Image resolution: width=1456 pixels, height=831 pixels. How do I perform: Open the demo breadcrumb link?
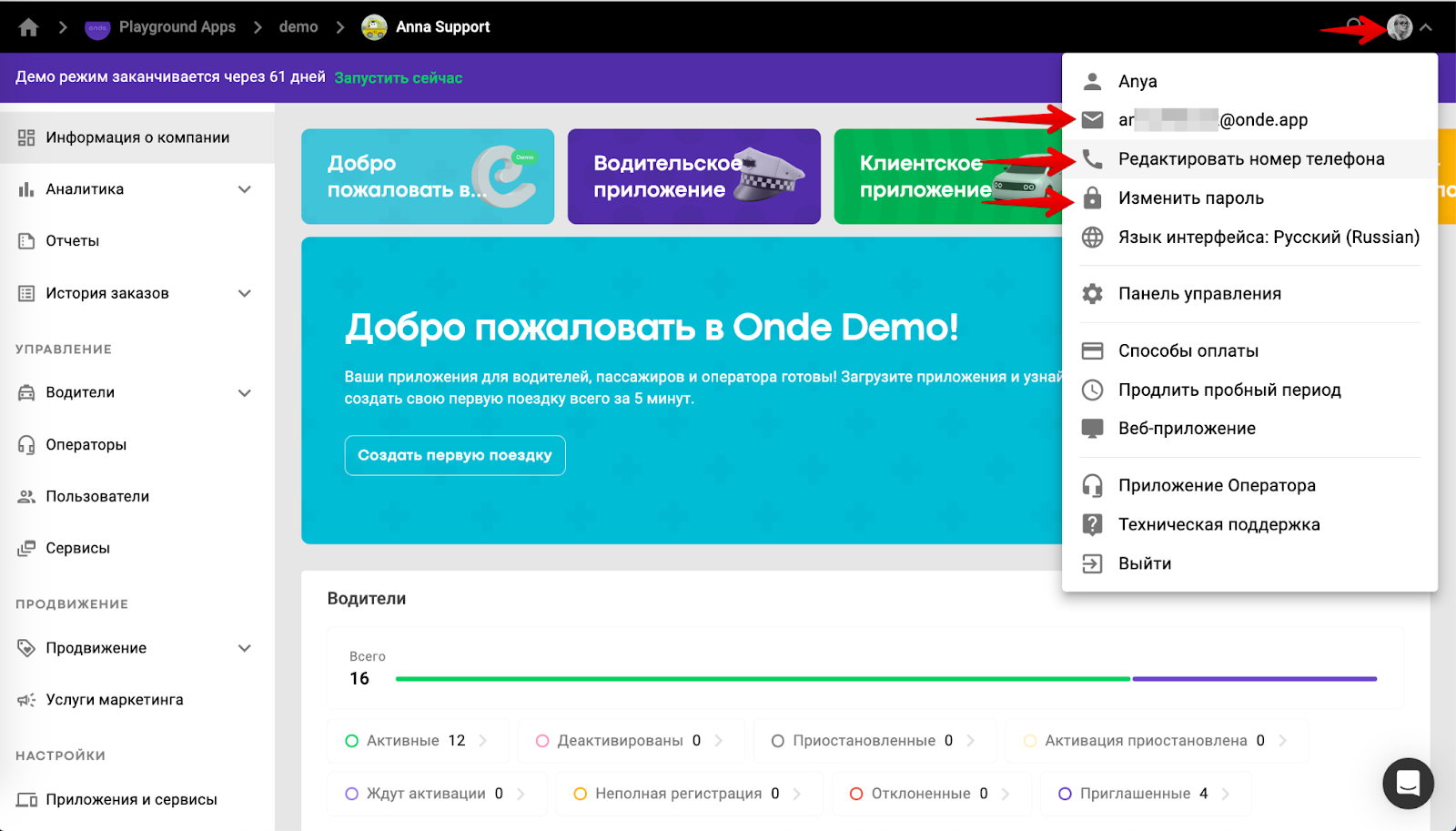click(298, 27)
